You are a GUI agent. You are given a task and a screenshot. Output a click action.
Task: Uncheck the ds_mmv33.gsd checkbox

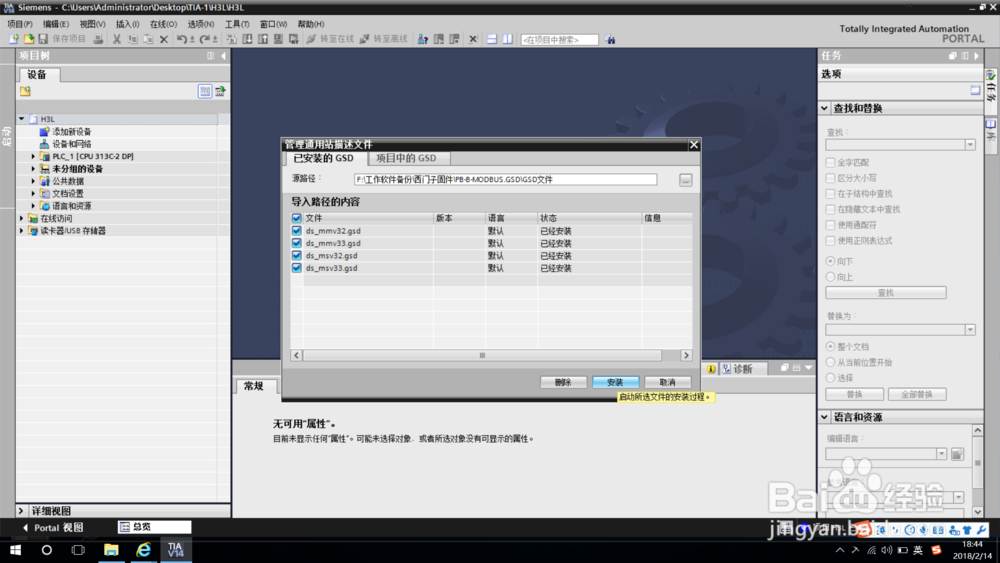297,243
